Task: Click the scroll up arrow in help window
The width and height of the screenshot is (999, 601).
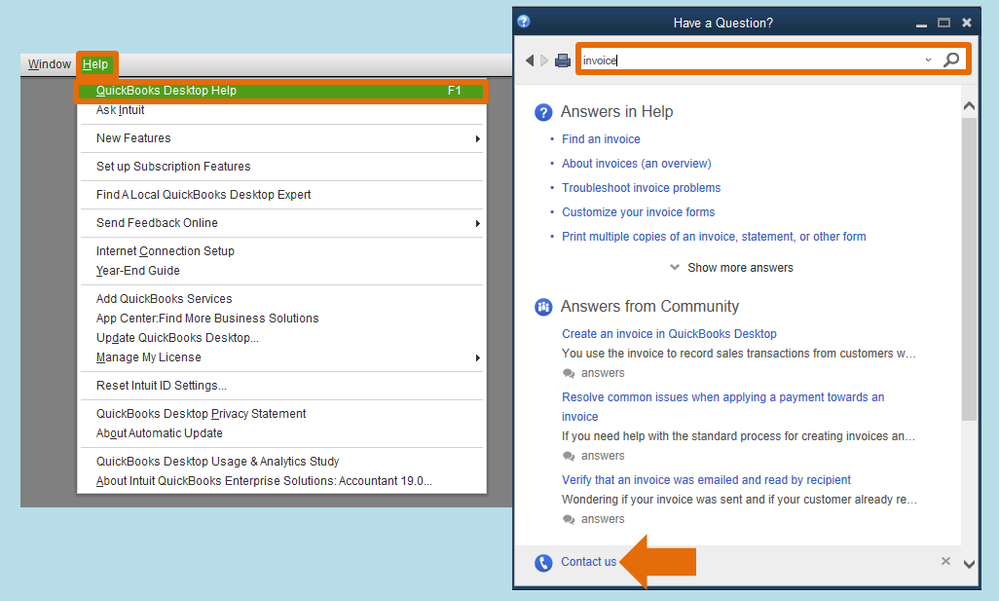Action: (969, 106)
